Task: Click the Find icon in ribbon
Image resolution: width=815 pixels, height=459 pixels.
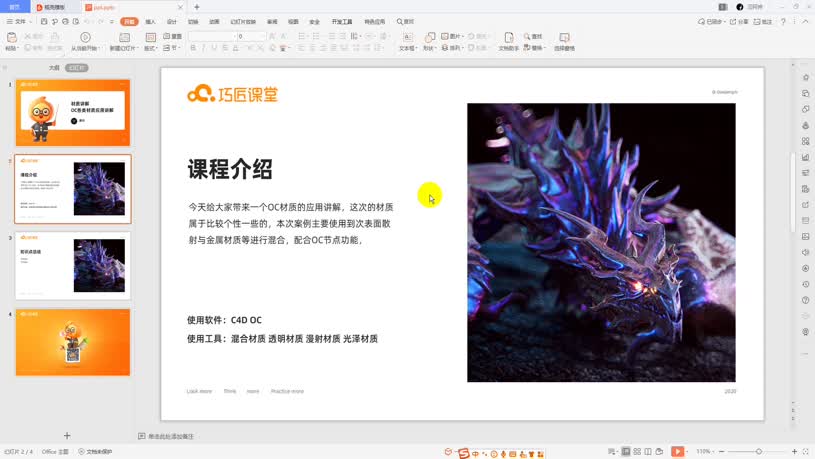Action: 527,36
